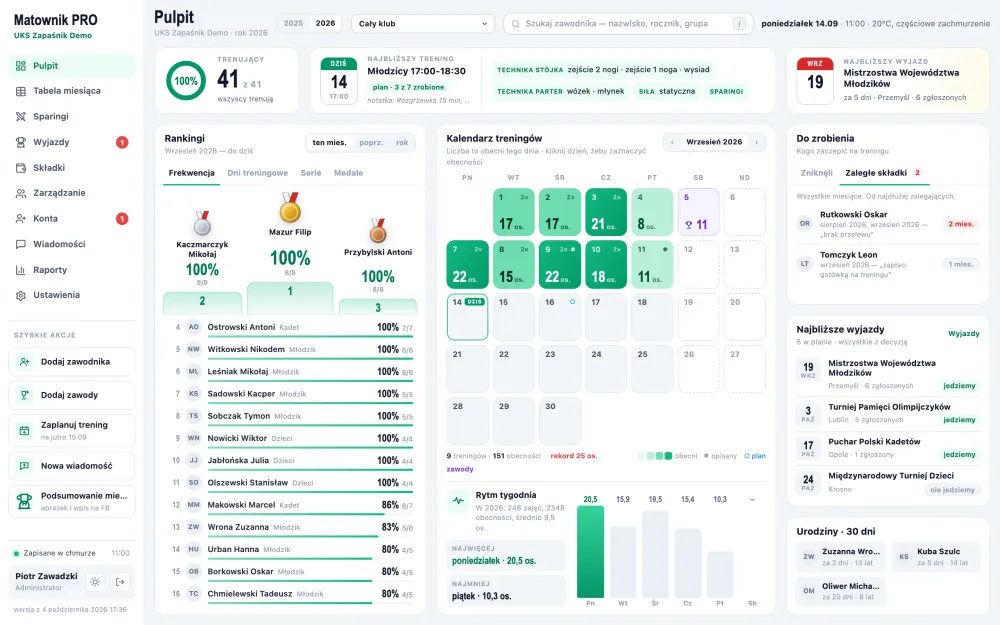This screenshot has width=1000, height=625.
Task: Toggle light/dark theme with sun icon
Action: point(95,582)
